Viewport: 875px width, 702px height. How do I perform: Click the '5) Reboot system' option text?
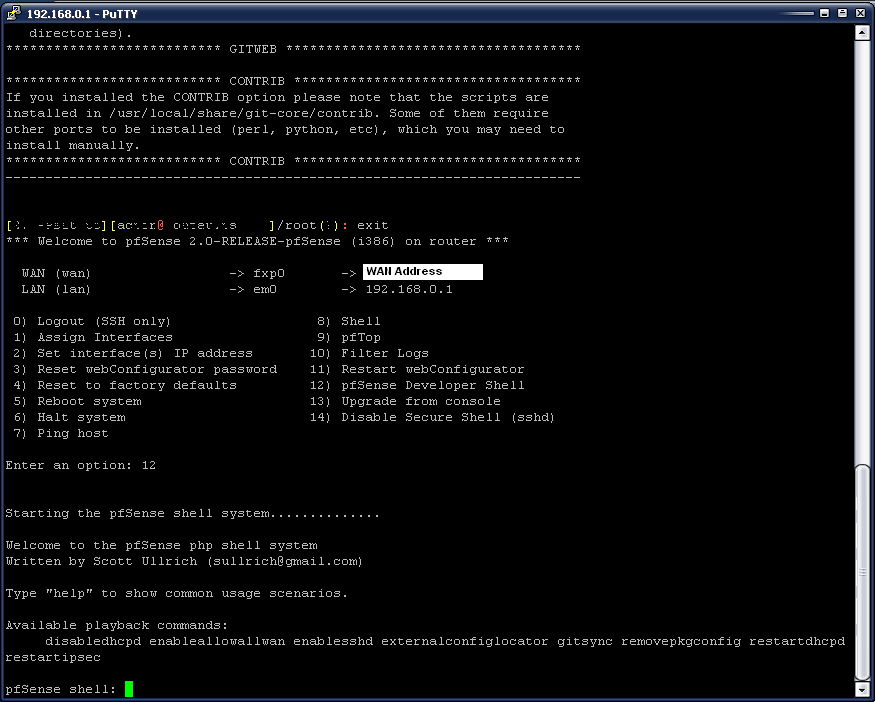click(78, 402)
